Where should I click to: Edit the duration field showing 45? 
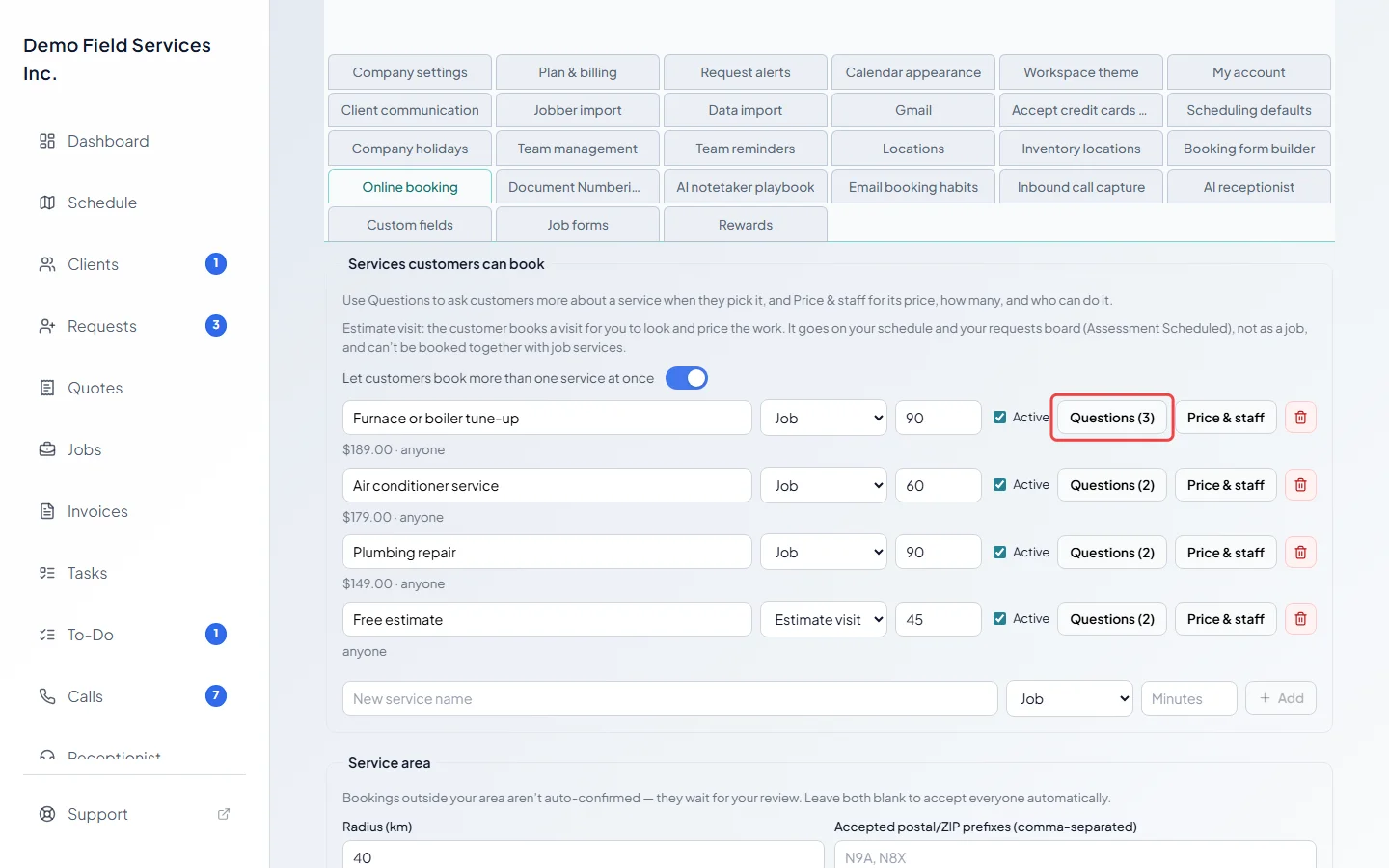(939, 619)
